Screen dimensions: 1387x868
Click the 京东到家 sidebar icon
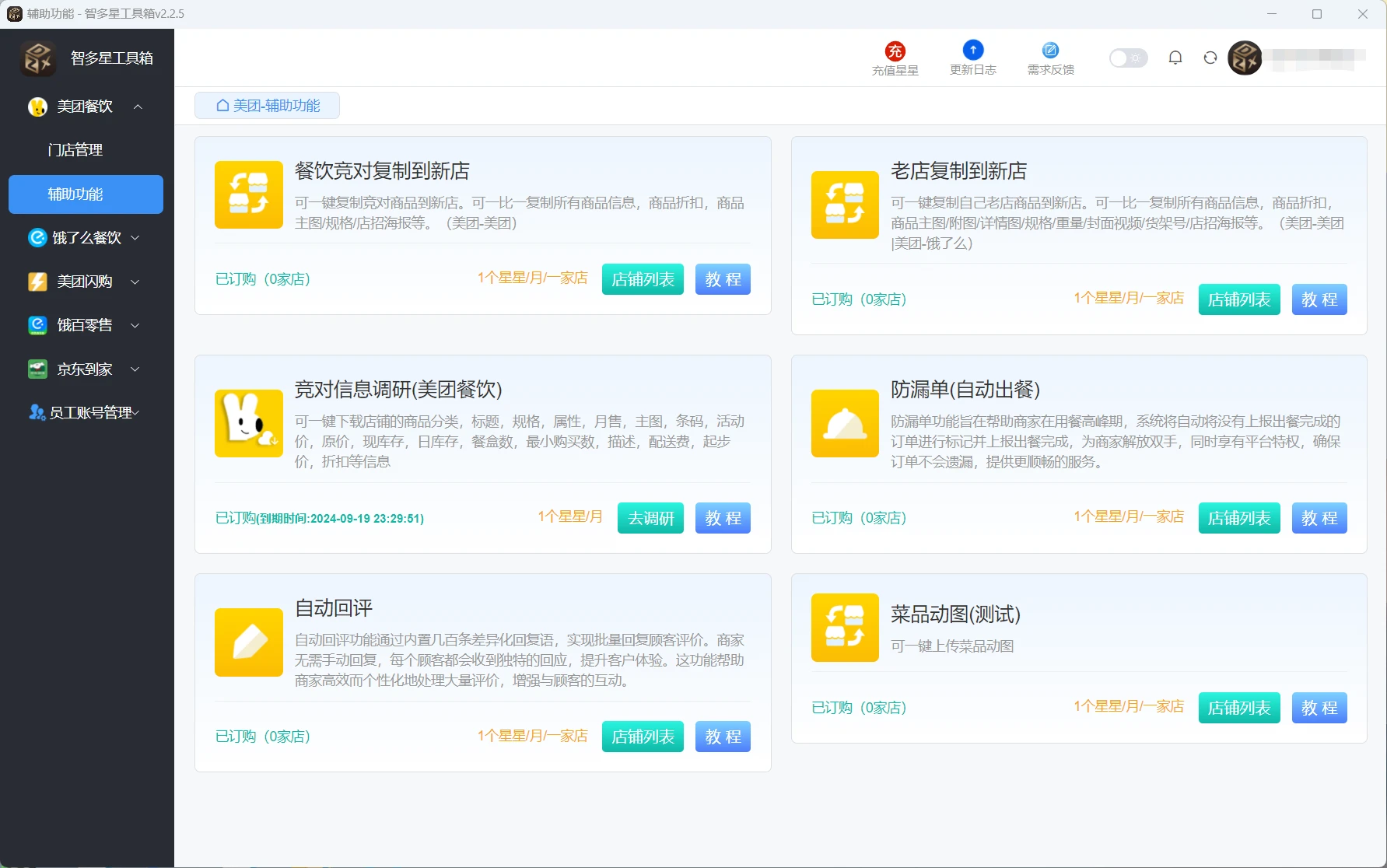(x=37, y=369)
